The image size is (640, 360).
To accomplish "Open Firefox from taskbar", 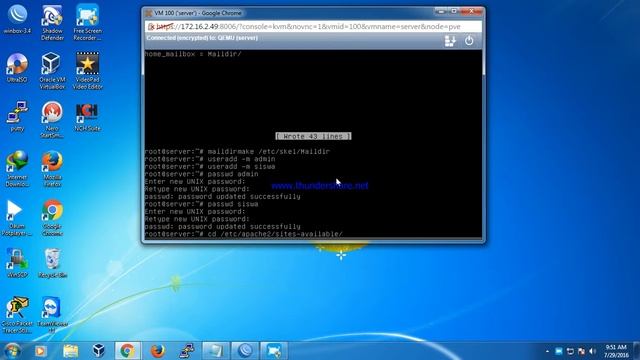I will click(x=157, y=351).
